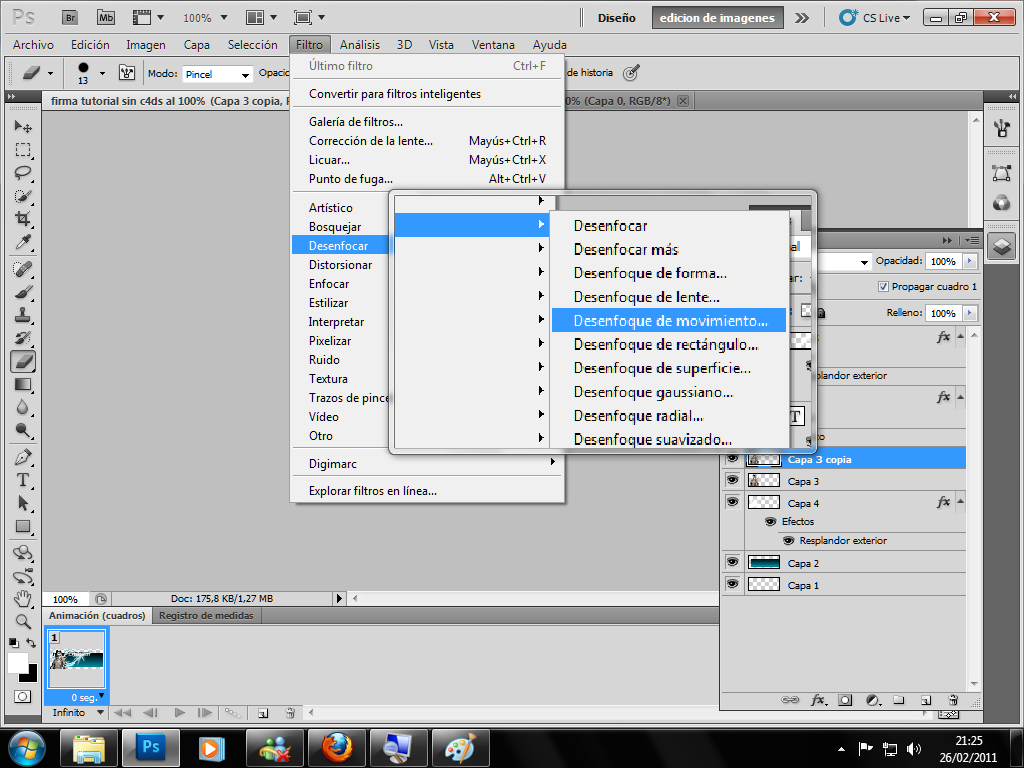This screenshot has height=768, width=1024.
Task: Click the add layer style fx icon
Action: pos(818,700)
